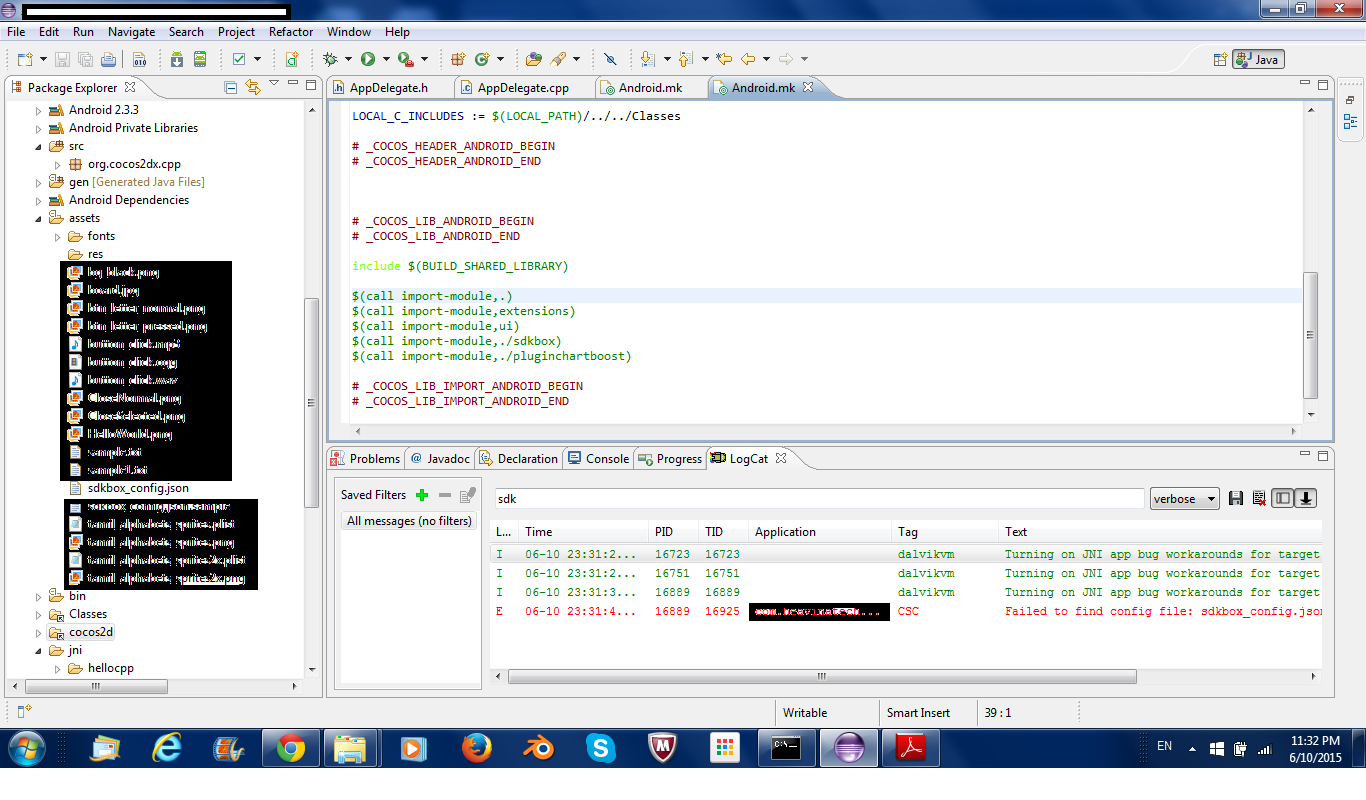Click the LogCat search filter field
The height and width of the screenshot is (800, 1366).
tap(818, 498)
